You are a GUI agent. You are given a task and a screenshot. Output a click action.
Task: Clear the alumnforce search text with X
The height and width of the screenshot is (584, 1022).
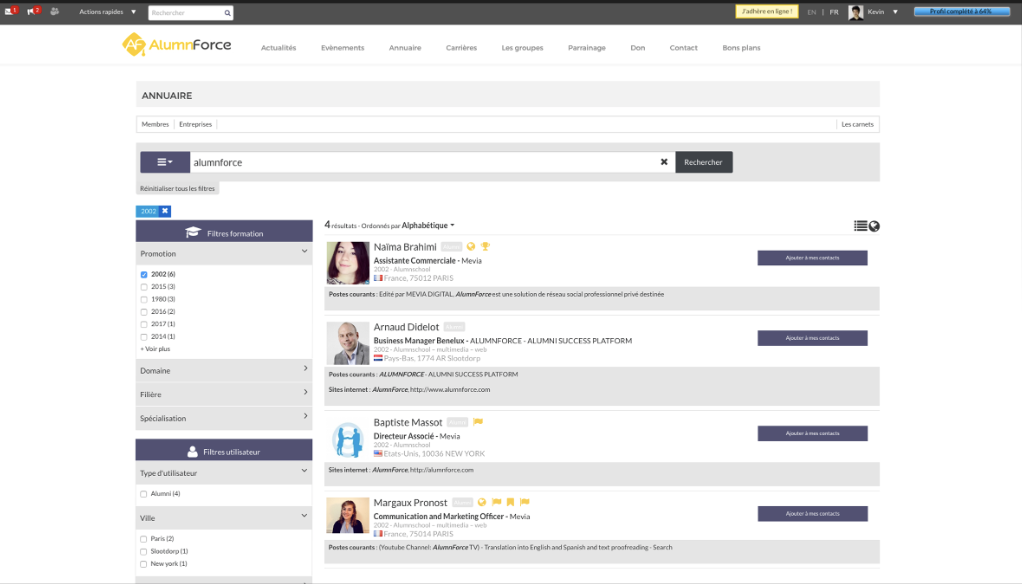pos(664,162)
